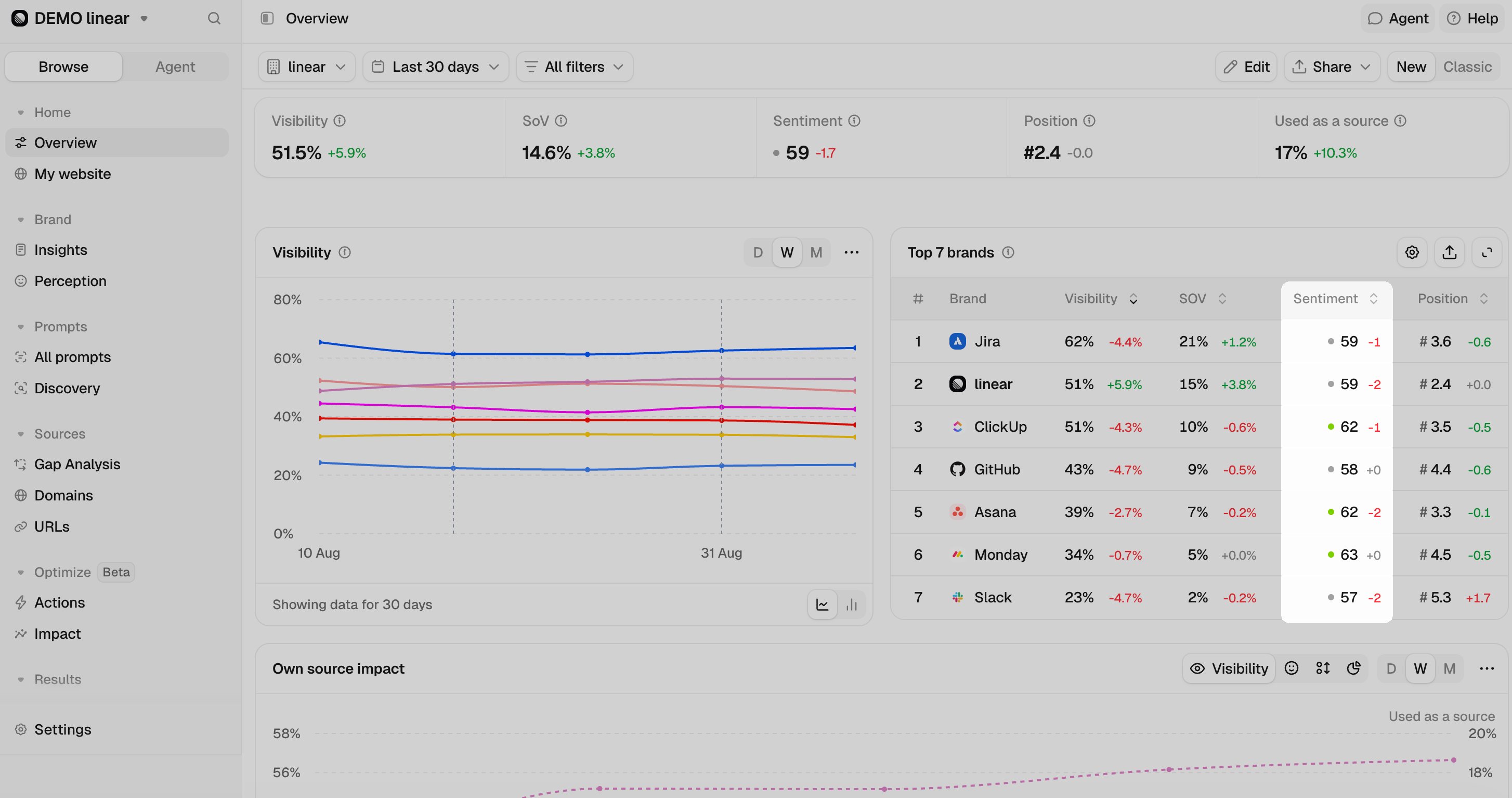Screen dimensions: 1512x798
Task: Open Gap Analysis in sidebar
Action: click(x=77, y=464)
